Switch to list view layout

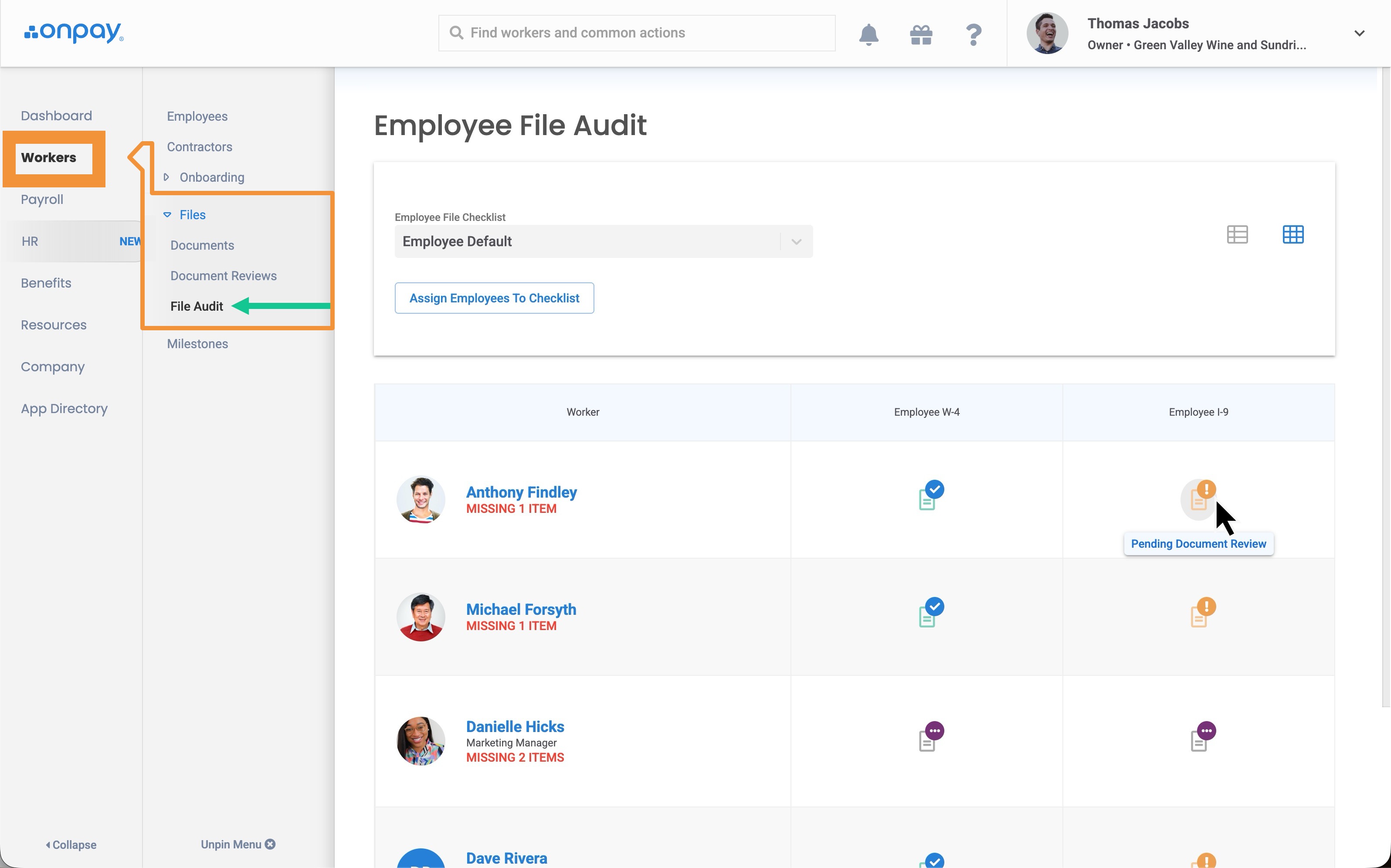point(1237,234)
